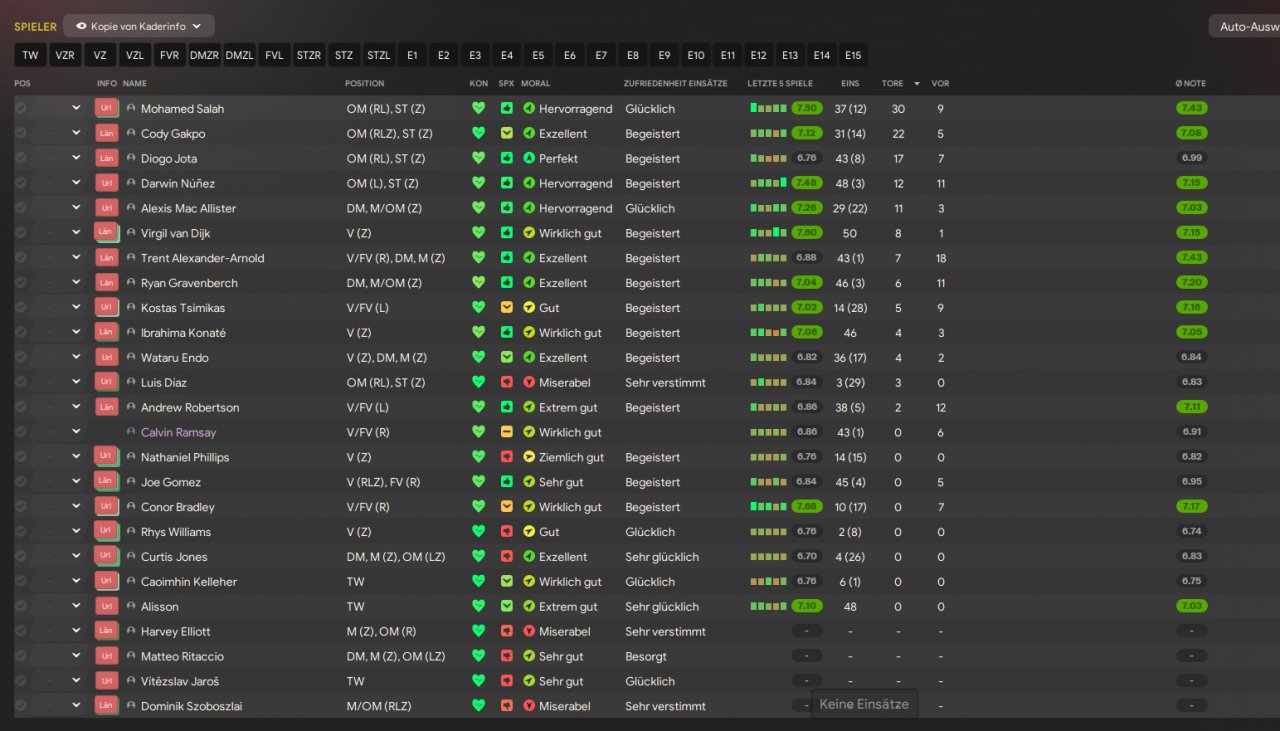This screenshot has height=731, width=1280.
Task: Click Sehr verstimmt in Luis Díaz's row
Action: click(x=666, y=382)
